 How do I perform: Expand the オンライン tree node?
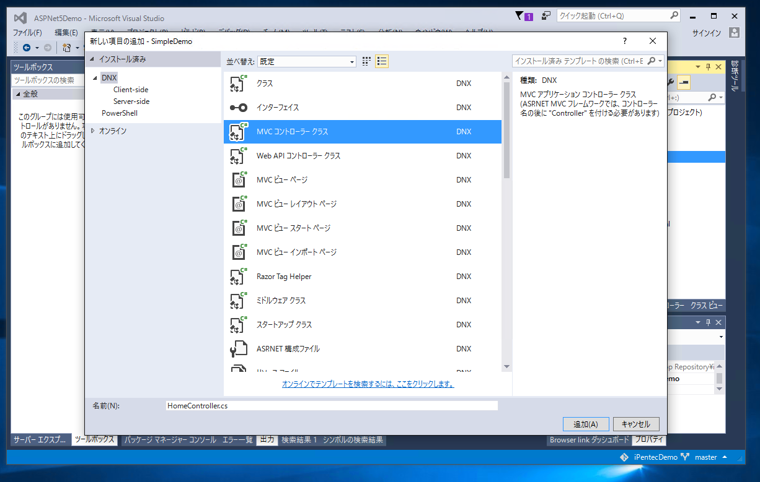pyautogui.click(x=93, y=131)
